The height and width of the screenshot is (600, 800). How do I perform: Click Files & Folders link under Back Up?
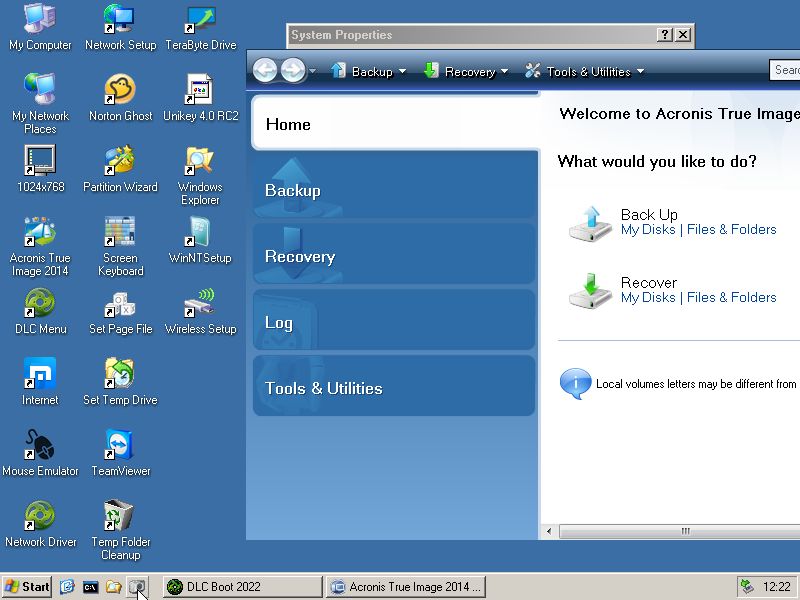732,230
